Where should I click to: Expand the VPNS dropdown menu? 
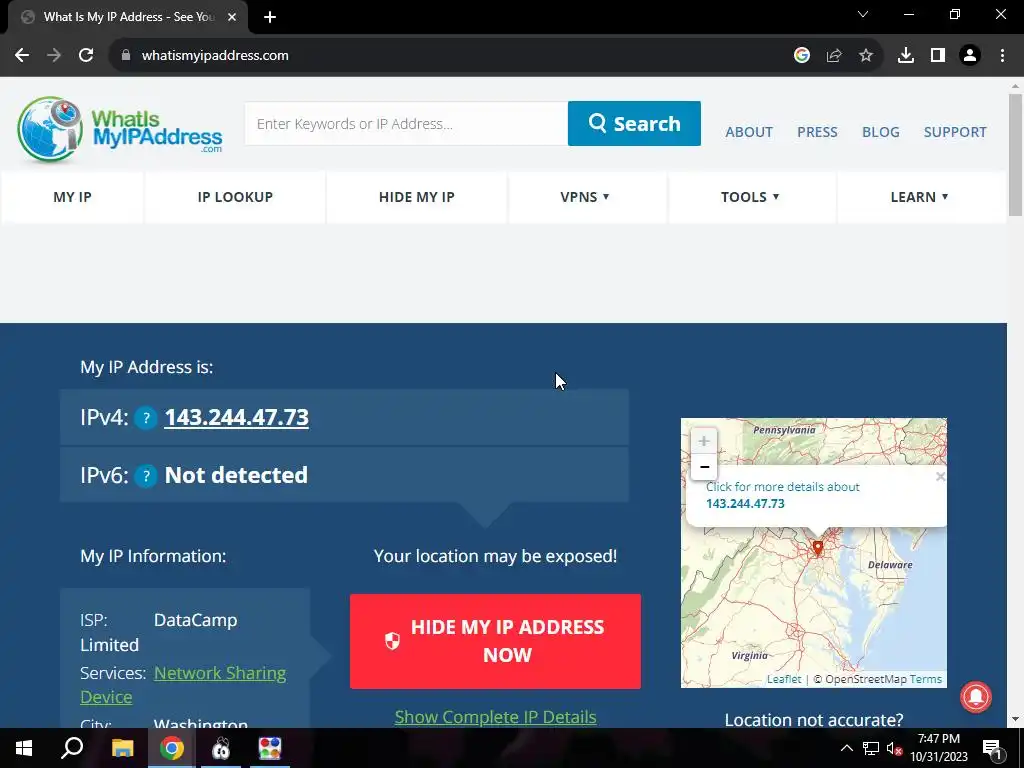585,197
